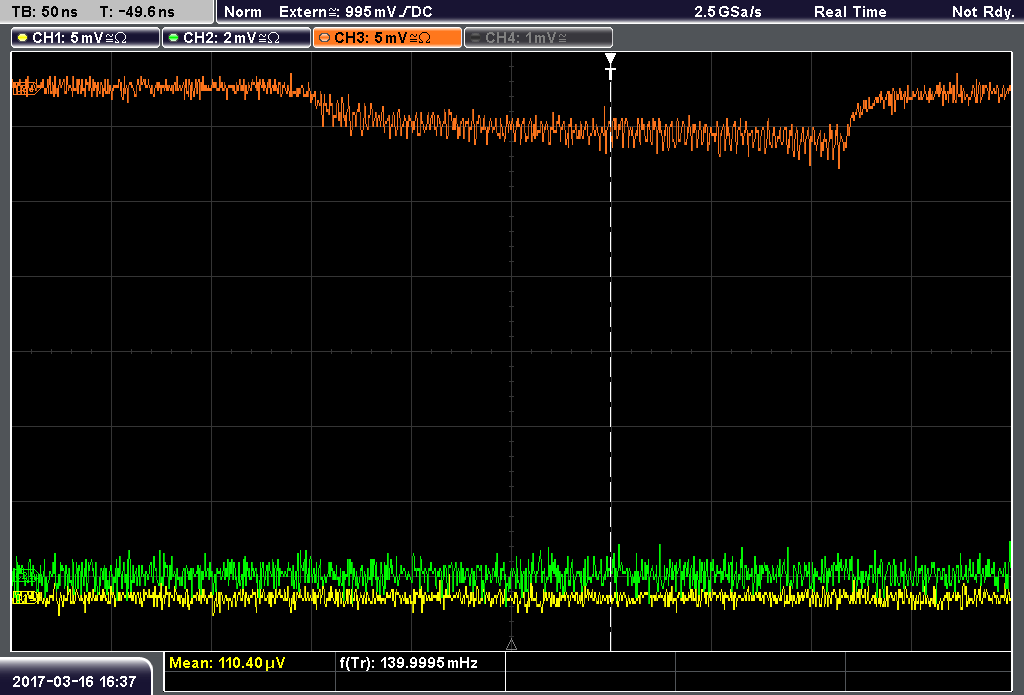Select the CH2 2 mV channel tab
This screenshot has height=695, width=1024.
tap(236, 38)
